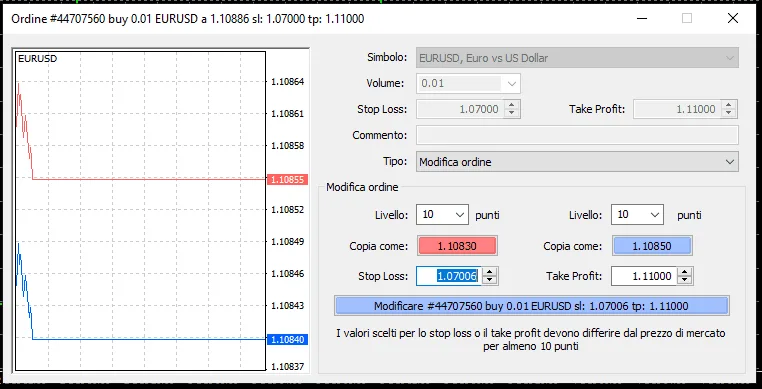Minimize the order dialog window

pos(641,18)
